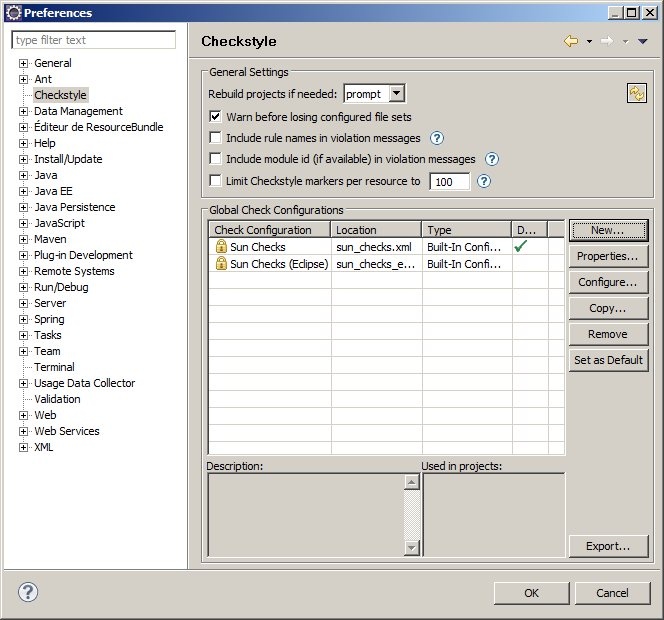664x620 pixels.
Task: Toggle Warn before losing configured file sets
Action: click(x=215, y=117)
